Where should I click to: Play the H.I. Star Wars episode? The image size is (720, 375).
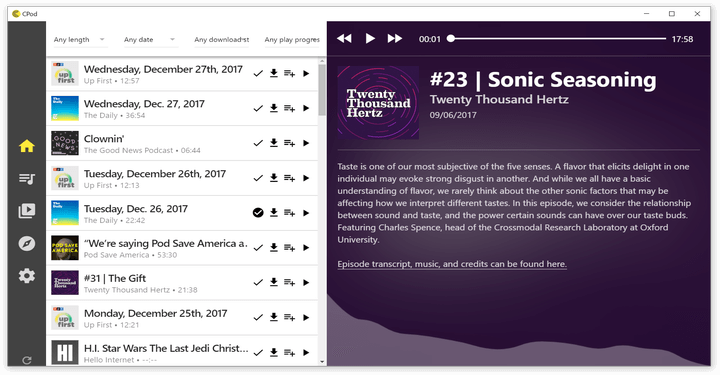(306, 353)
